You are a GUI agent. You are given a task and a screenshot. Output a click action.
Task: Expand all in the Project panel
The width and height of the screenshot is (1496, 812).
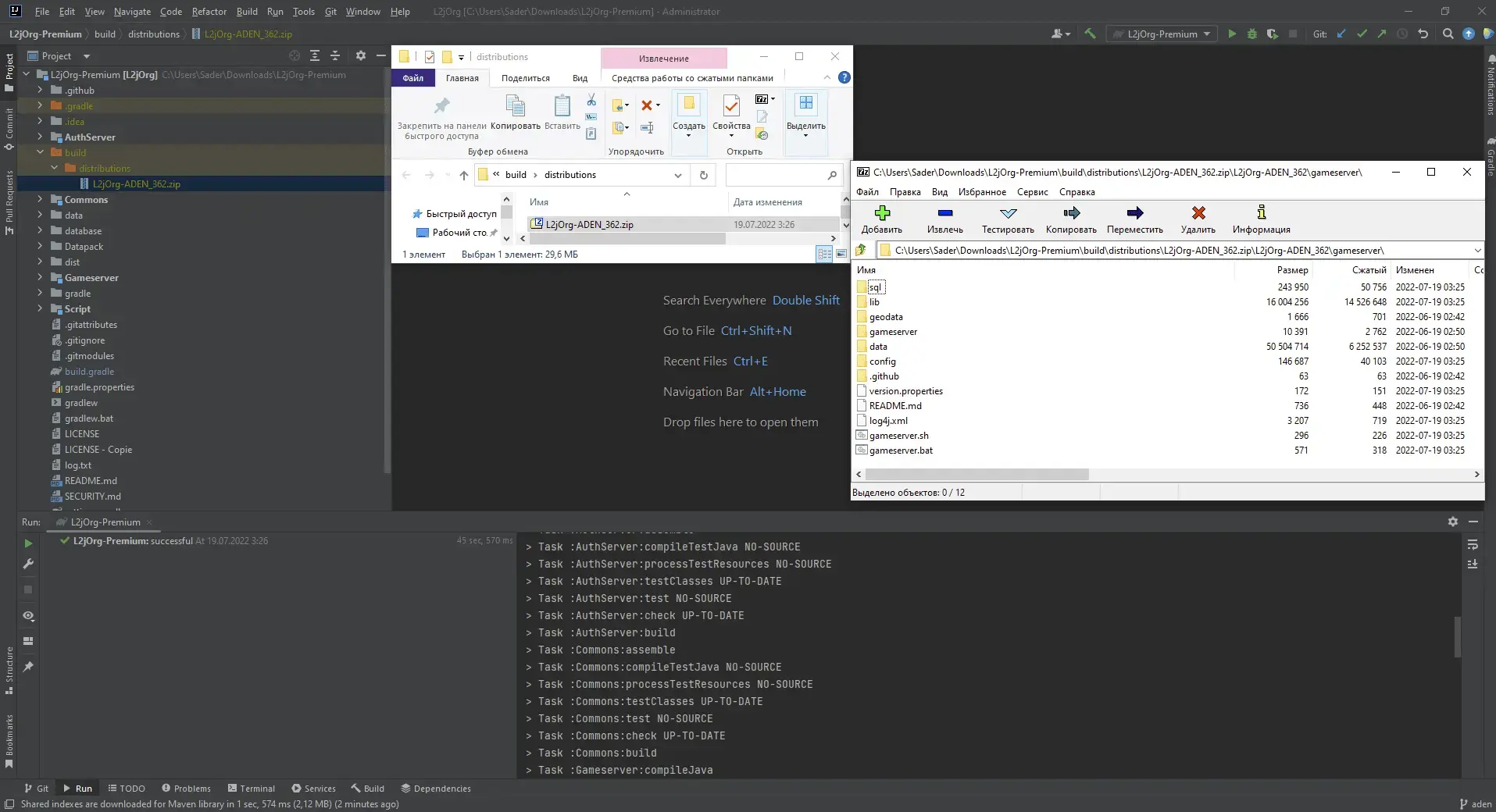(x=315, y=55)
